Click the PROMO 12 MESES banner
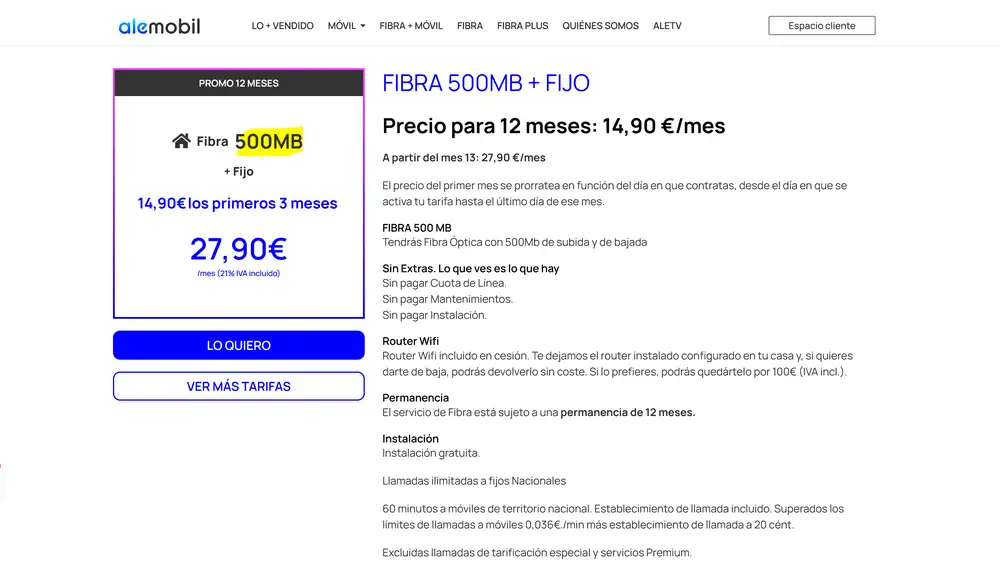 pos(239,83)
